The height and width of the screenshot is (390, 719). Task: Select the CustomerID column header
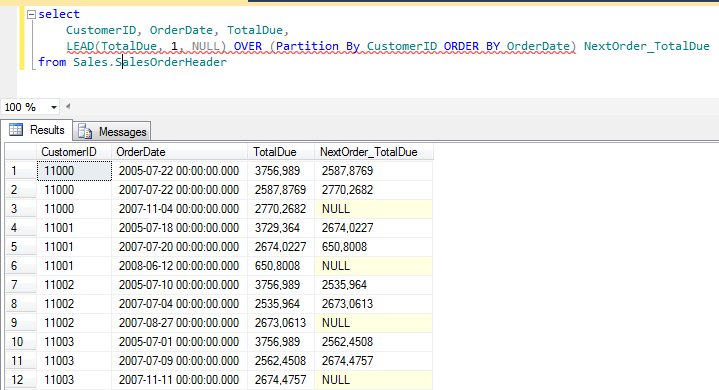tap(74, 152)
